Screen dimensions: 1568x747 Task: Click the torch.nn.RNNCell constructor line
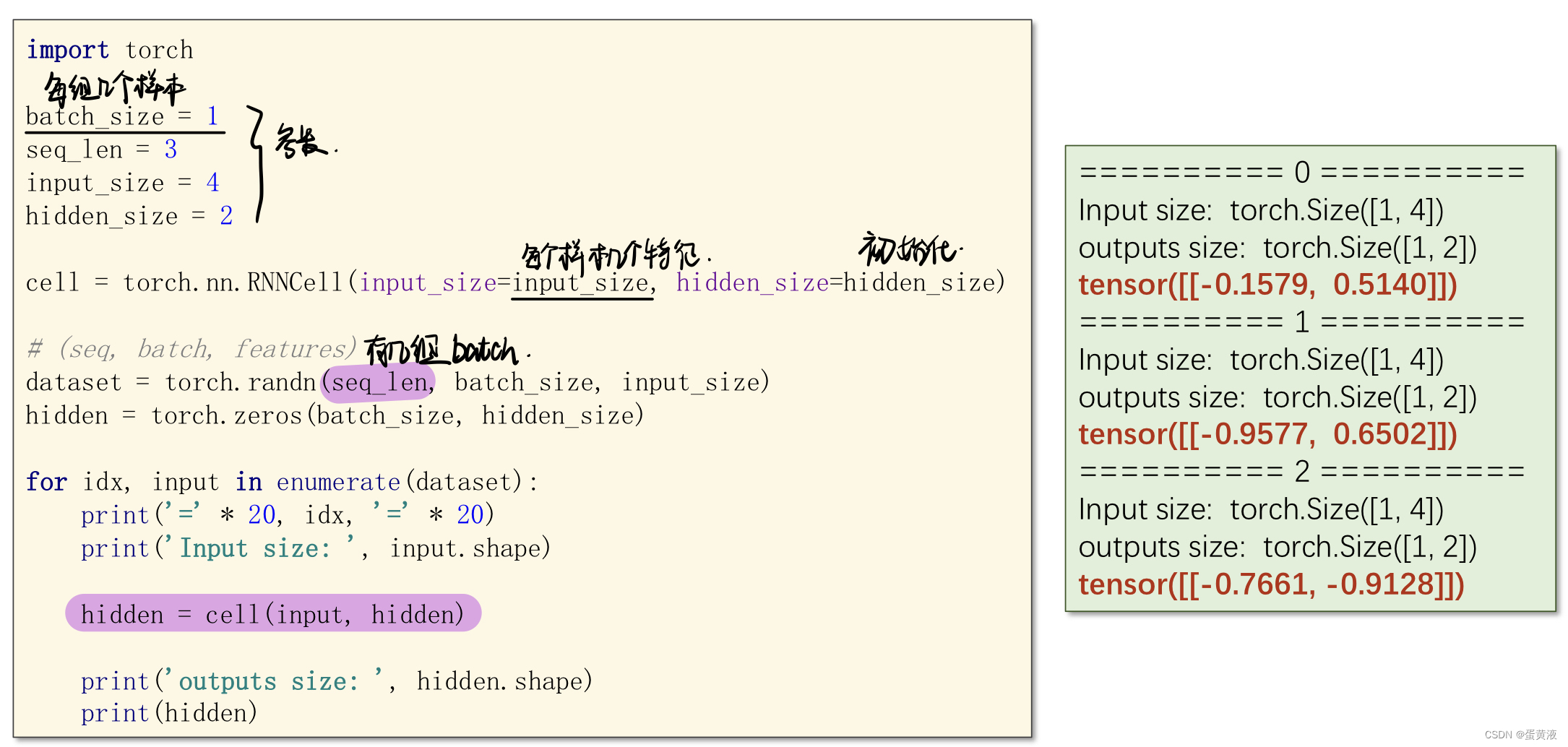pyautogui.click(x=515, y=282)
